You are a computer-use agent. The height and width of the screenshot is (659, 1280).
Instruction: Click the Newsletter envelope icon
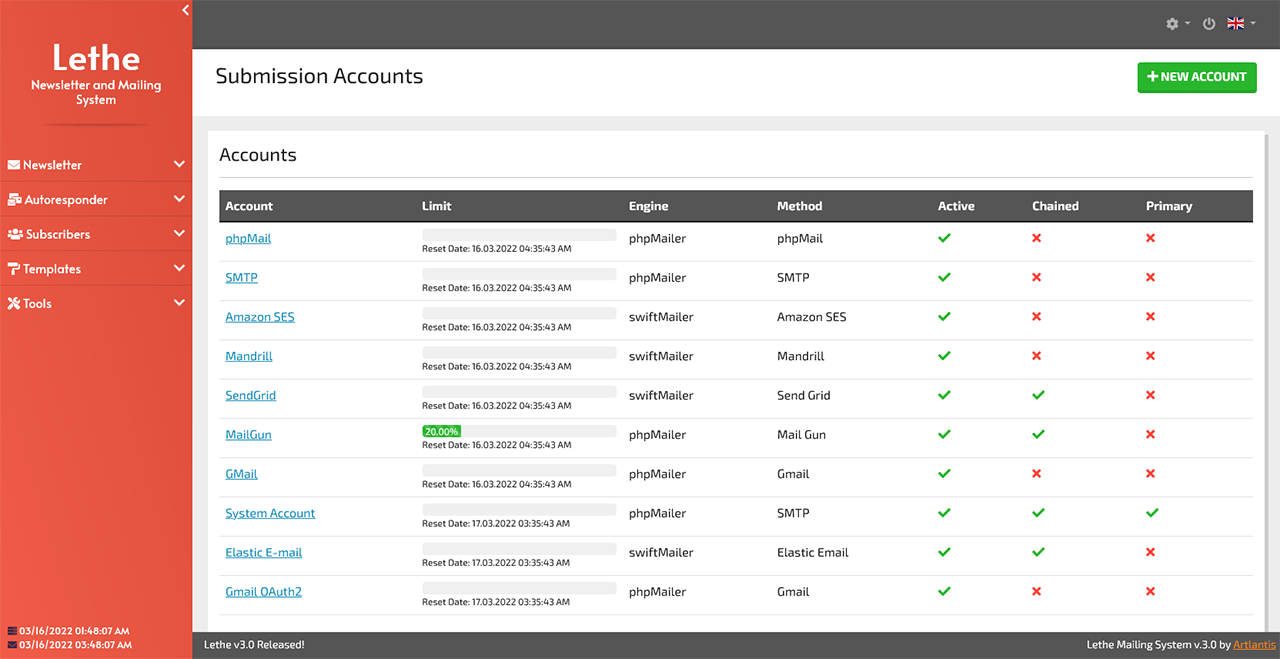(14, 165)
